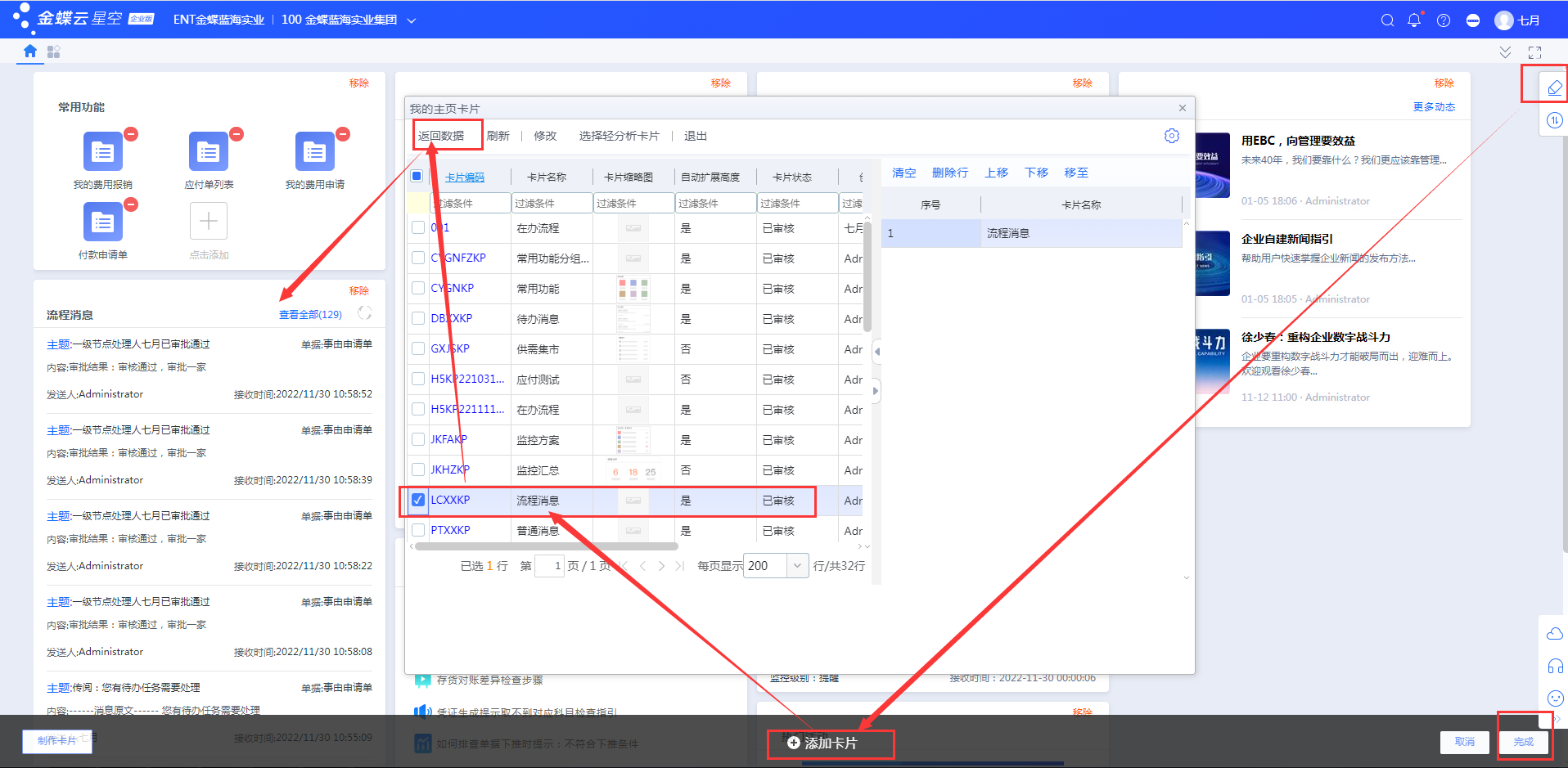Open settings gear in card dialog
Viewport: 1568px width, 768px height.
[x=1172, y=136]
